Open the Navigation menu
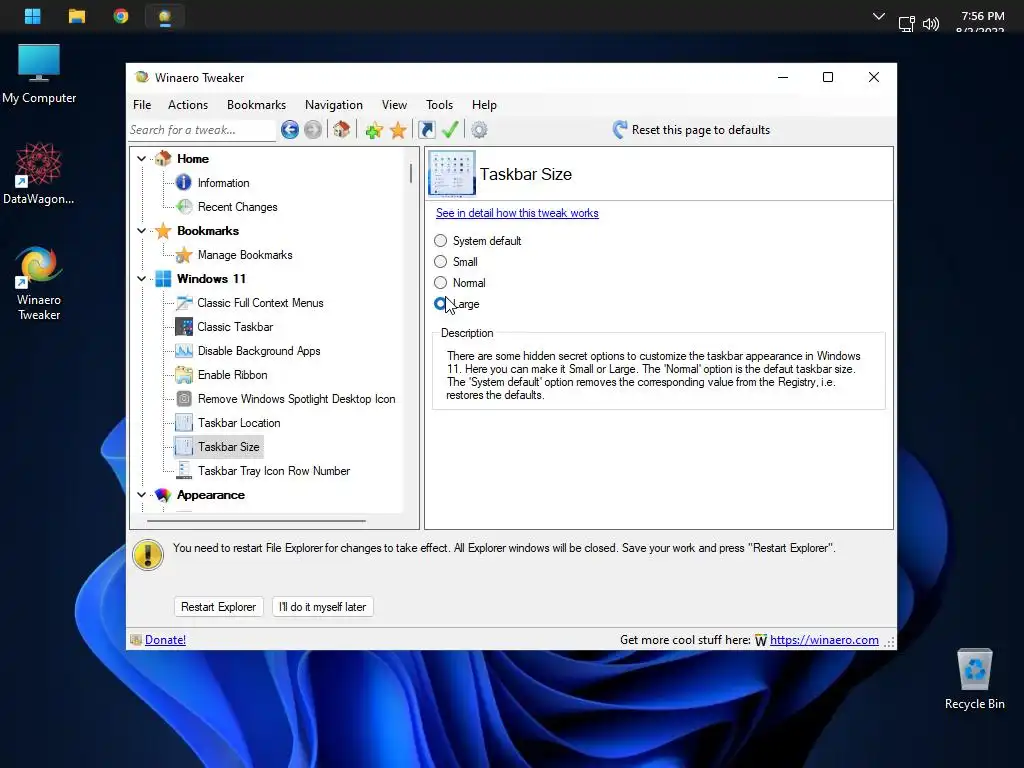1024x768 pixels. 334,104
